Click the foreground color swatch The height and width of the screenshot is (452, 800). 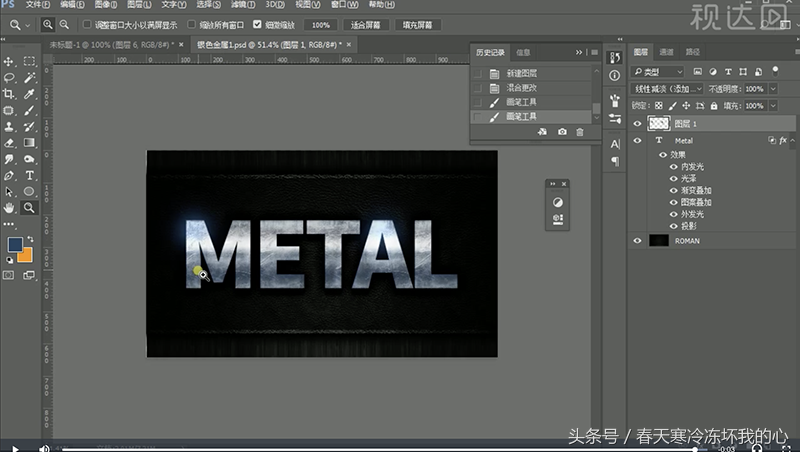16,244
